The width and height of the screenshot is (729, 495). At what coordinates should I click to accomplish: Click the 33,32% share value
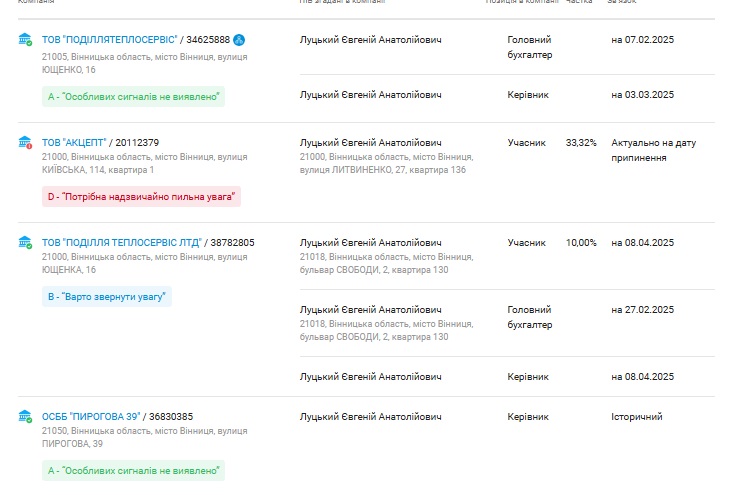point(581,143)
